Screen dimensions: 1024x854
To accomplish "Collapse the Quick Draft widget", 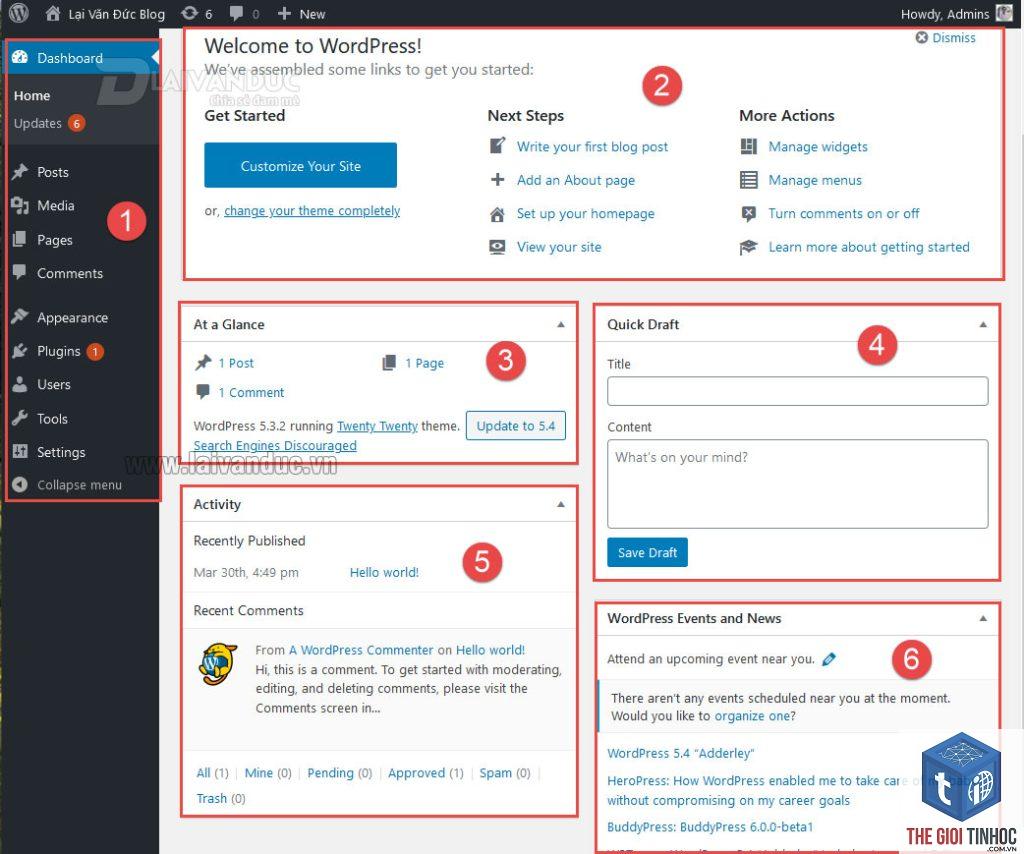I will (983, 324).
